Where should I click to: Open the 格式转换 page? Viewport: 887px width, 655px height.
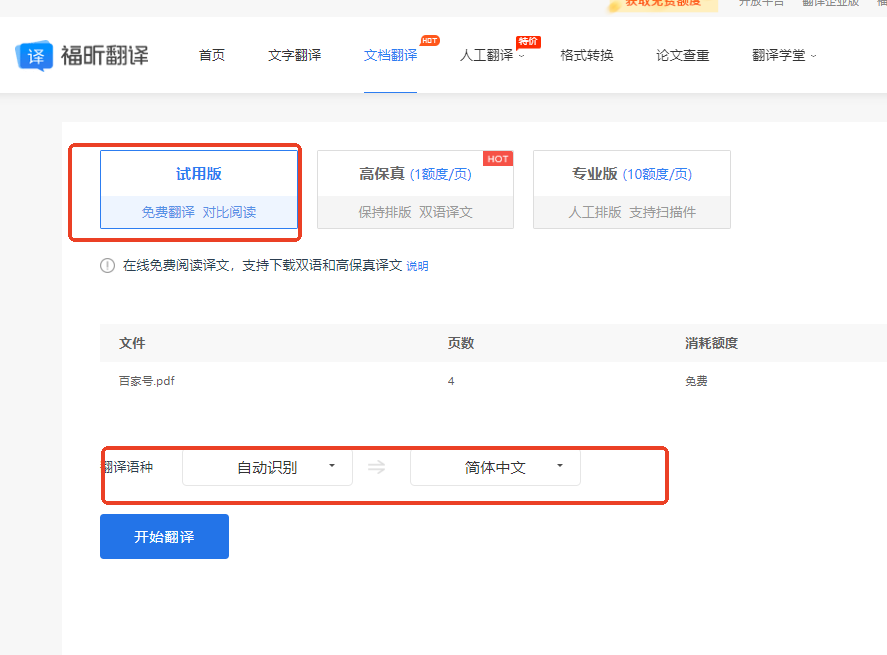click(x=586, y=55)
